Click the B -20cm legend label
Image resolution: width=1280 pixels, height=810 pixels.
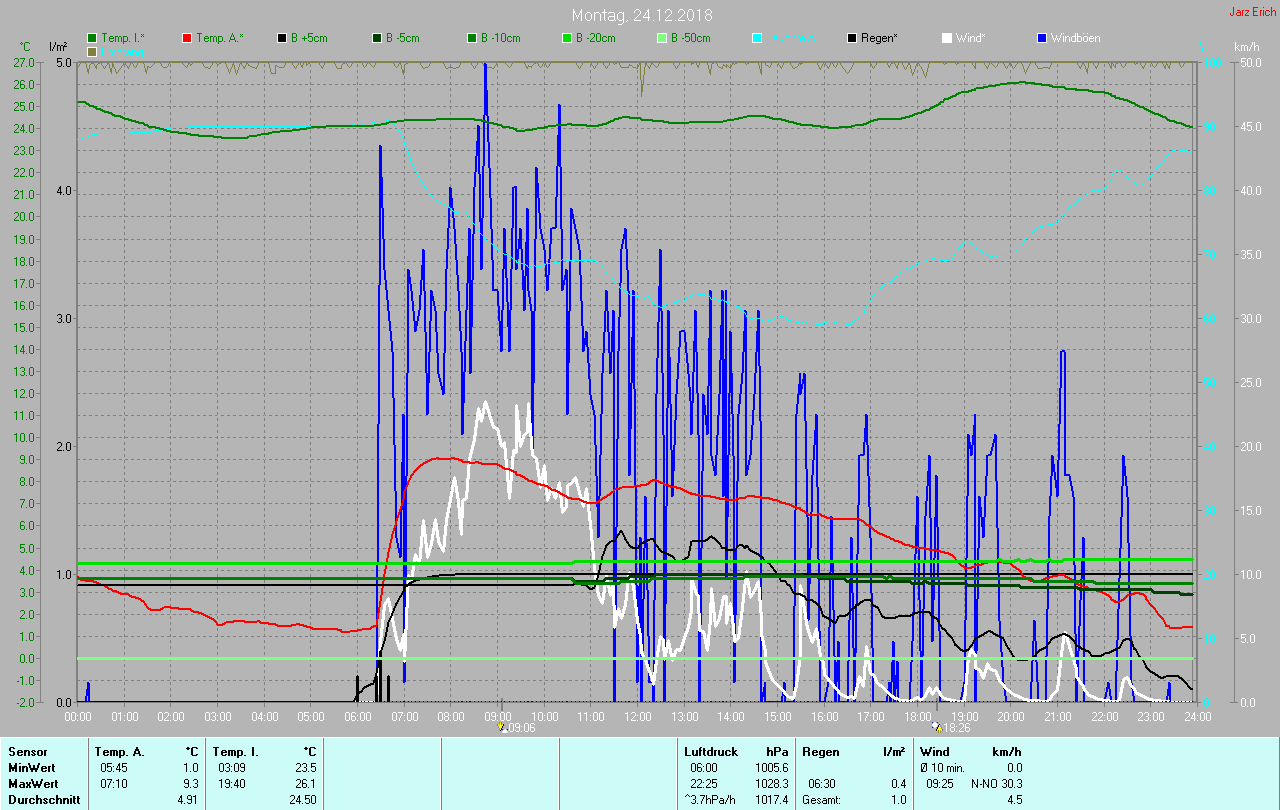click(594, 38)
